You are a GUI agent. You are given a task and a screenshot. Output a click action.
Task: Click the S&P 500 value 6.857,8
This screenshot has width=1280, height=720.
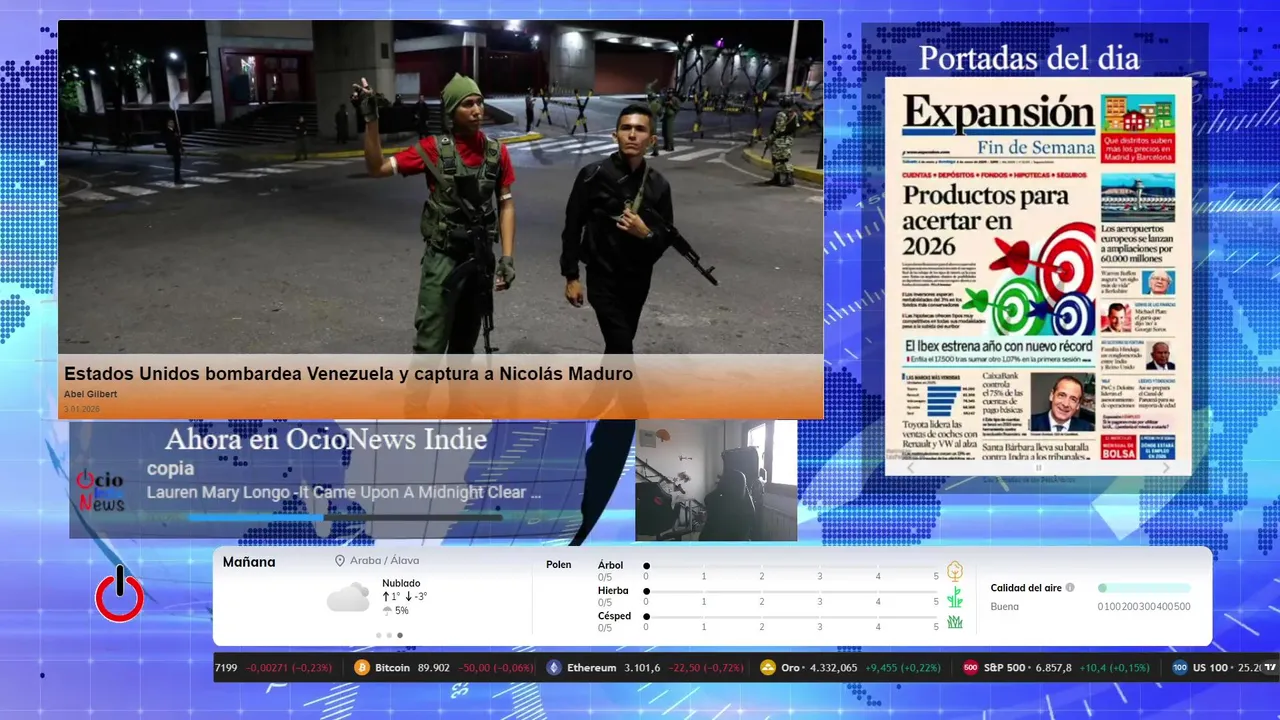(1054, 668)
